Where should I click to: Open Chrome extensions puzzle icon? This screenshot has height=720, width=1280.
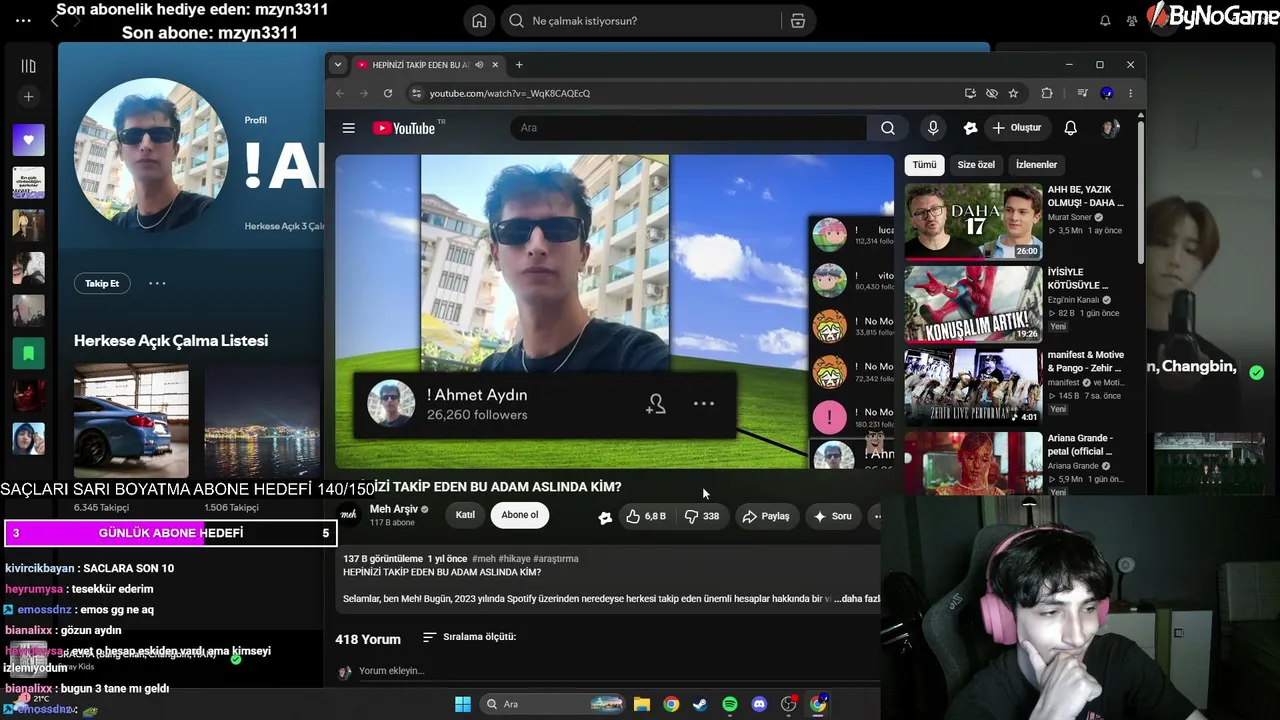1047,93
